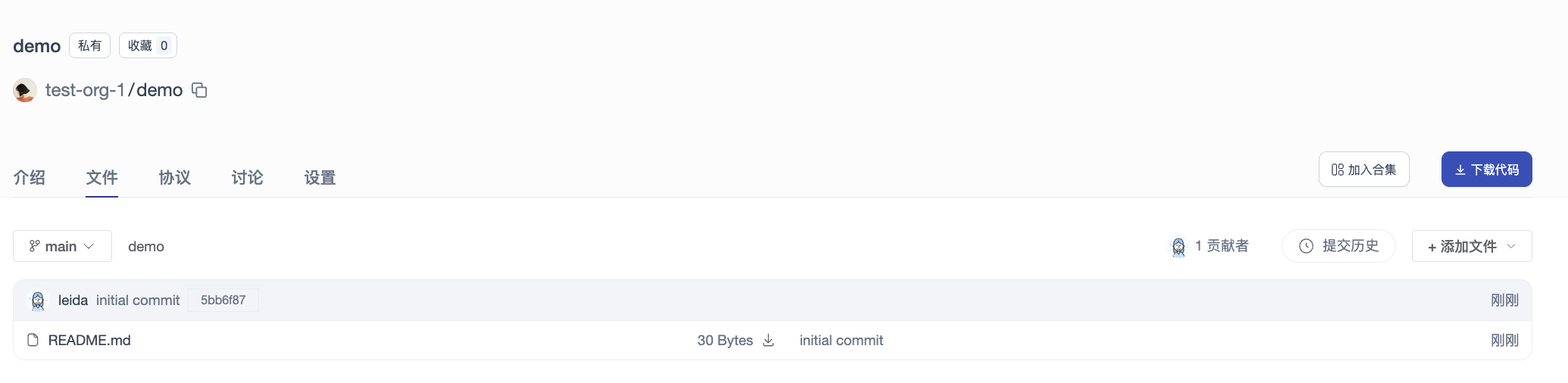This screenshot has width=1568, height=383.
Task: Click the 加入合集 button
Action: [x=1363, y=170]
